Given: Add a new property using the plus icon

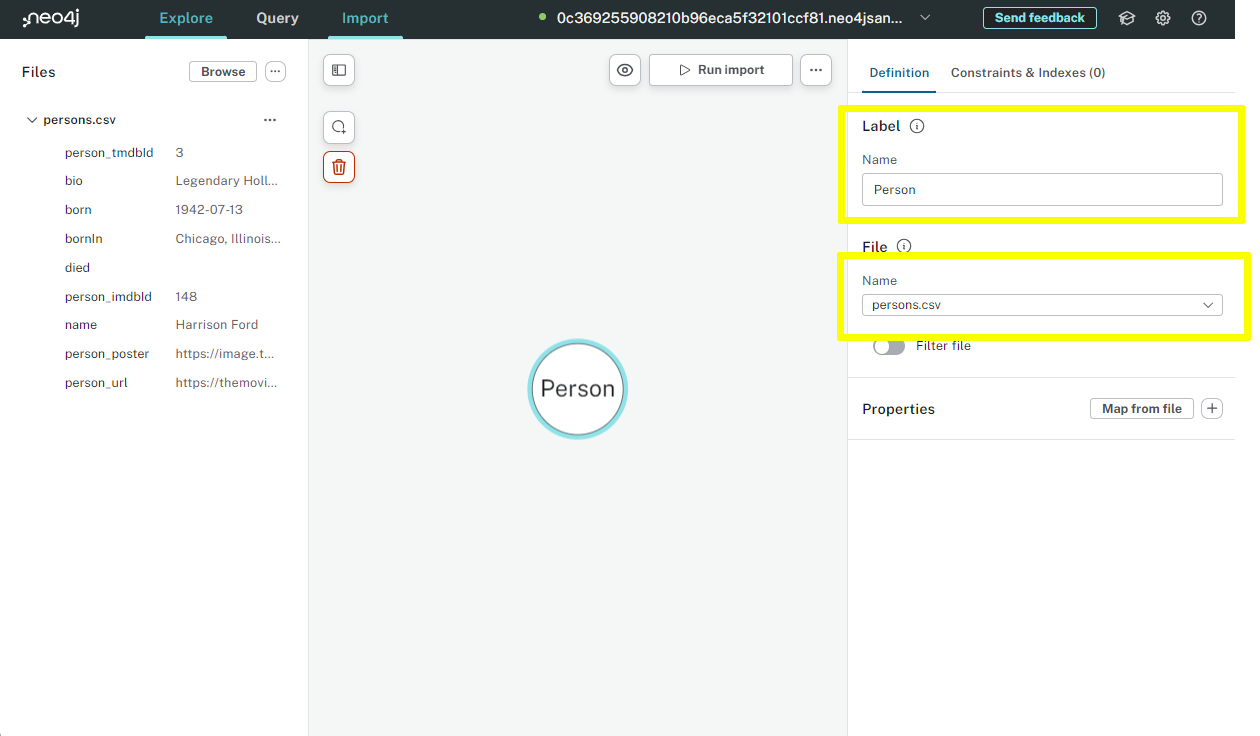Looking at the screenshot, I should click(x=1212, y=408).
